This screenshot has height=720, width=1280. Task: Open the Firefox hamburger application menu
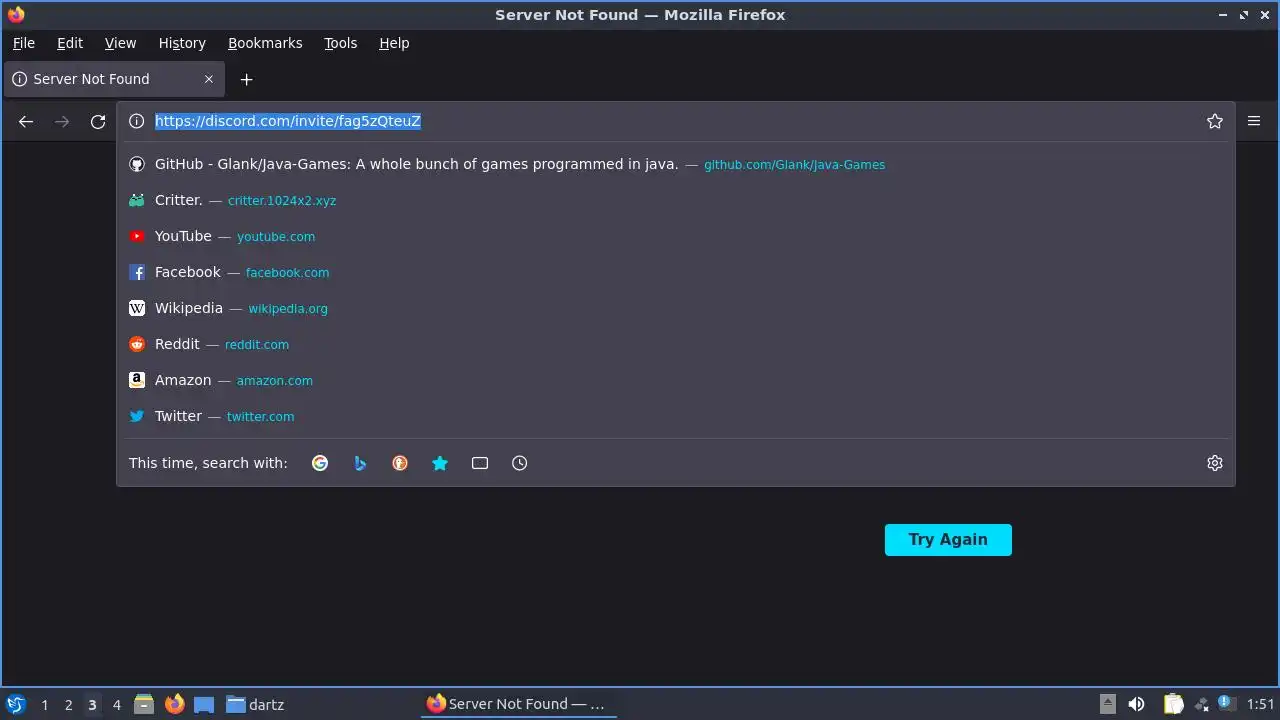coord(1254,121)
